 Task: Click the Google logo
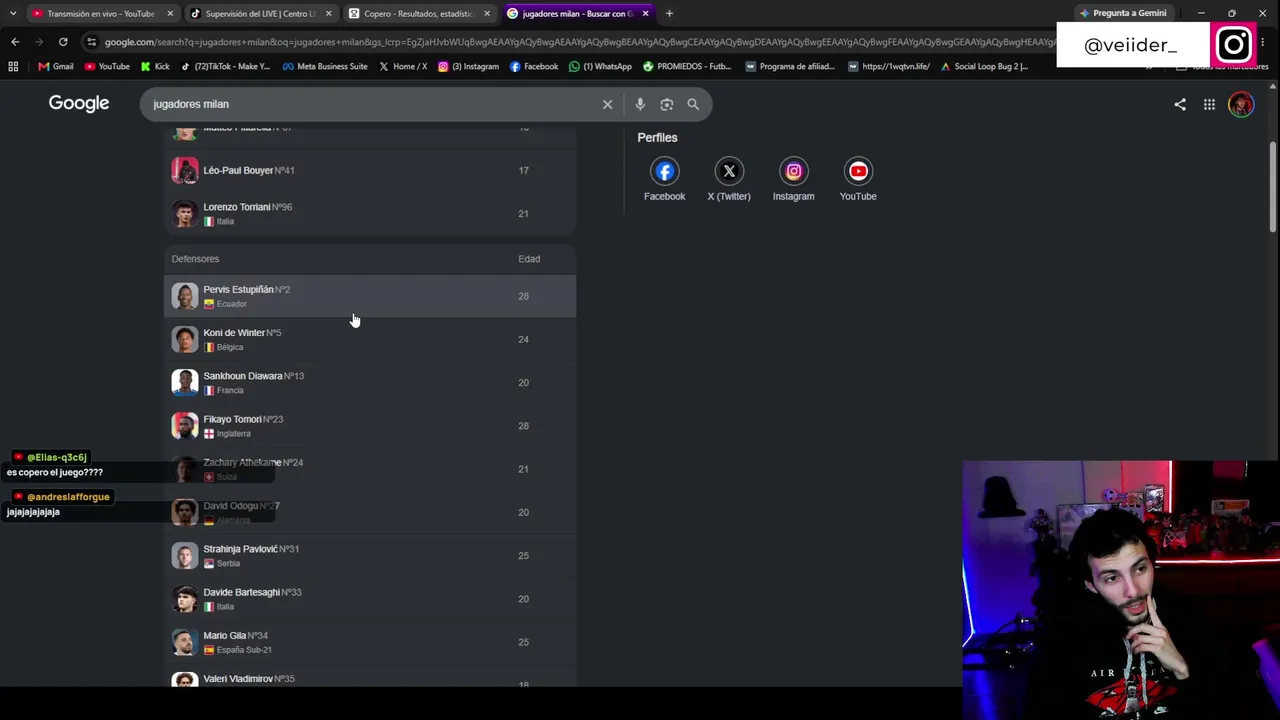pyautogui.click(x=79, y=103)
